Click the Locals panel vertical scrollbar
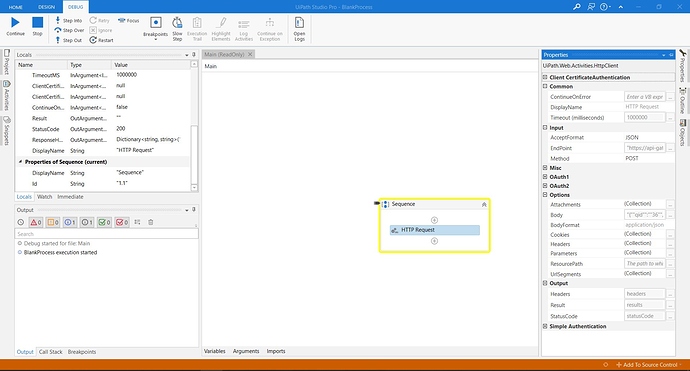Screen dimensions: 690x371 (194, 126)
